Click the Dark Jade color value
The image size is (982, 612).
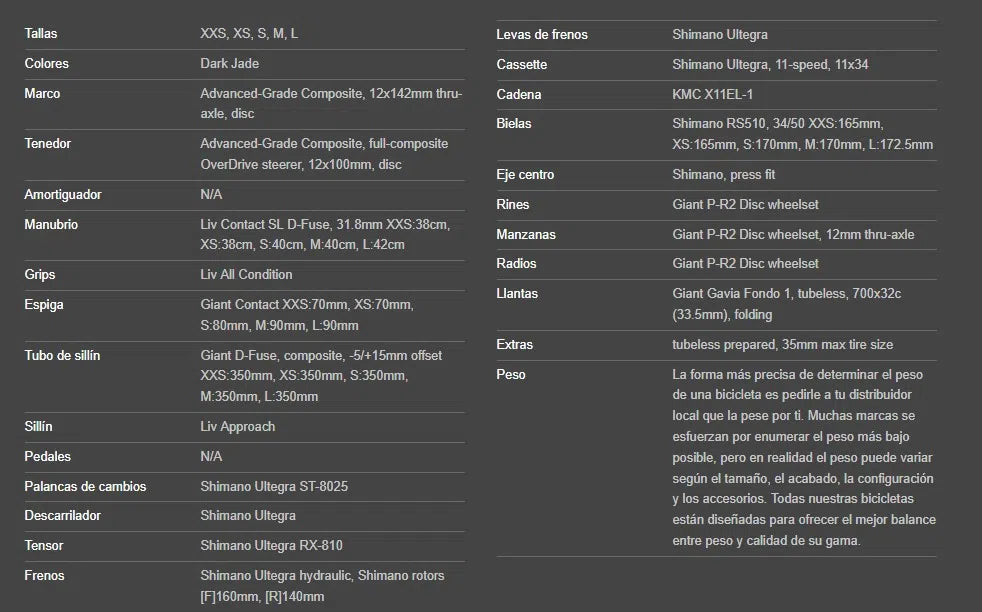[229, 64]
